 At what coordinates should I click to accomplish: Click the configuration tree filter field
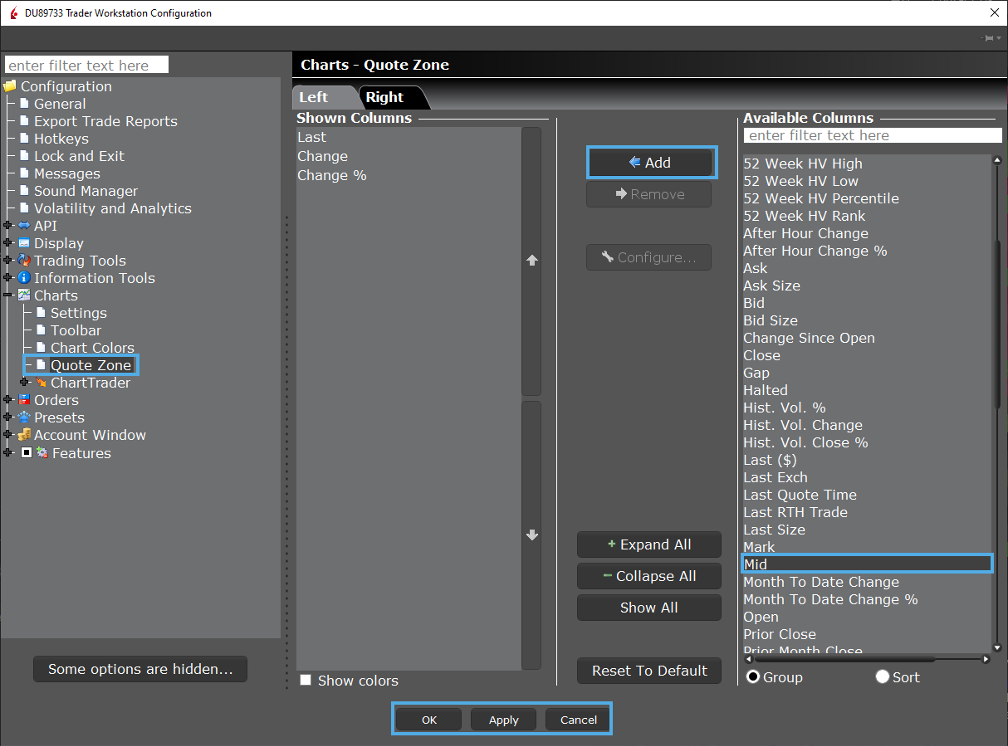87,65
